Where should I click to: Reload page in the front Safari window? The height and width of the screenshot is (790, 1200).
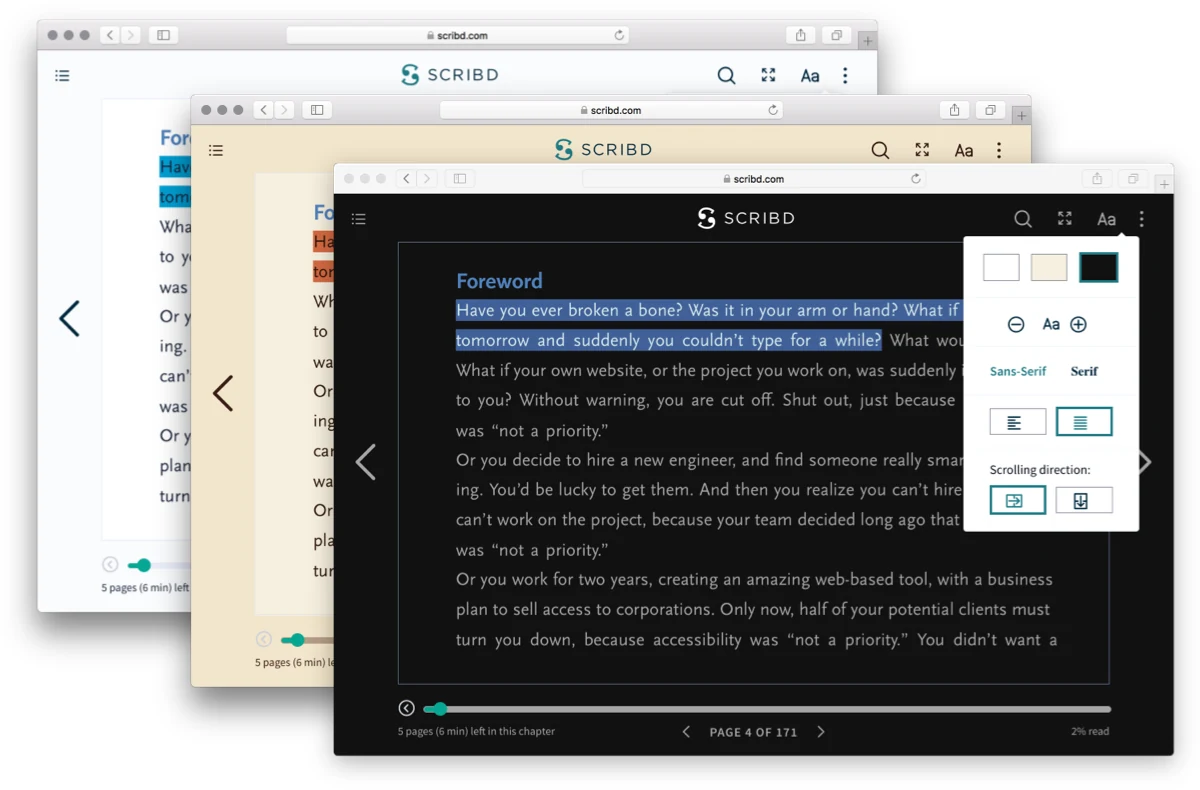[x=915, y=179]
